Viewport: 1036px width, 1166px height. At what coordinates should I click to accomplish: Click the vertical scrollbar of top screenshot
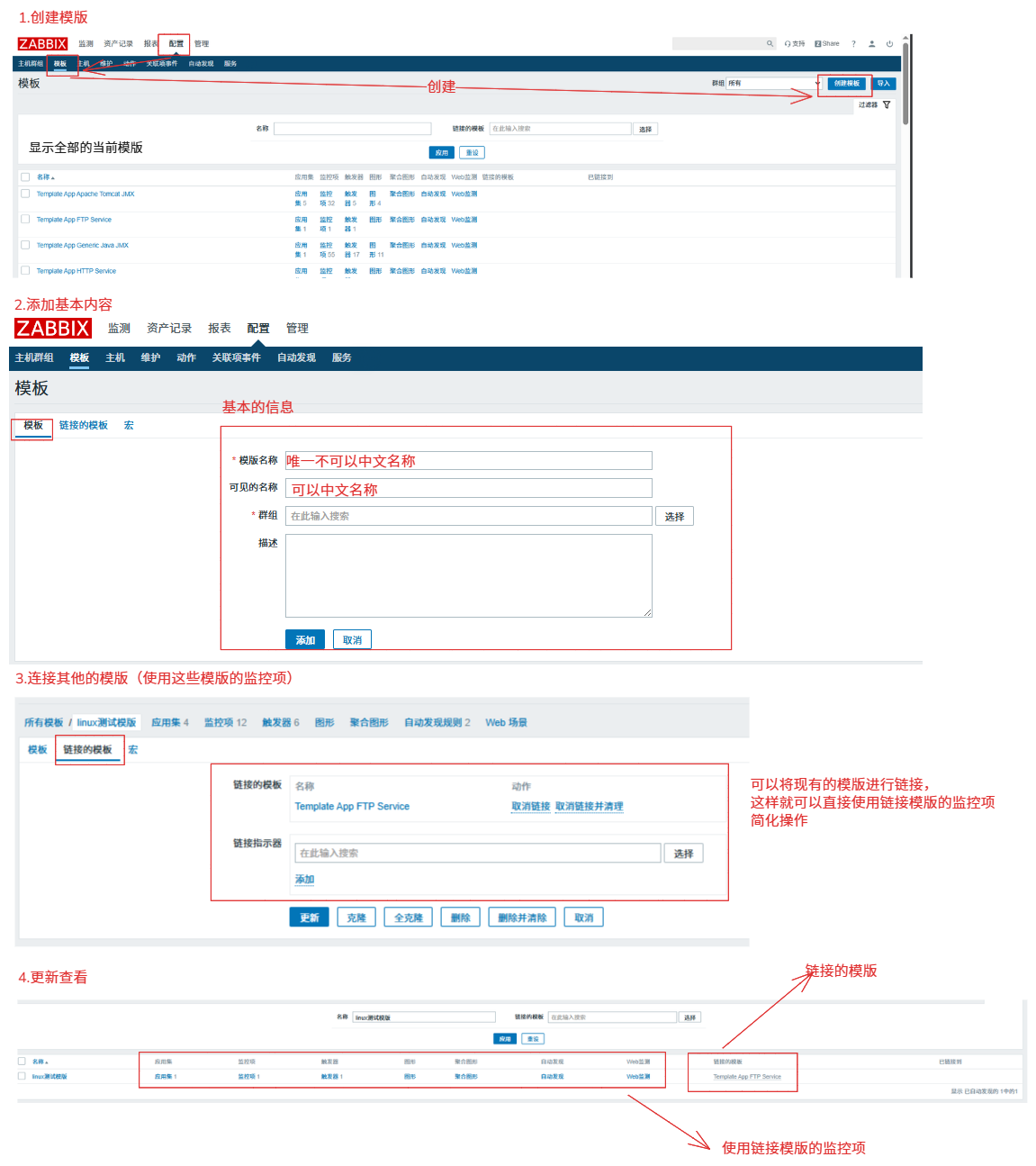pyautogui.click(x=905, y=86)
